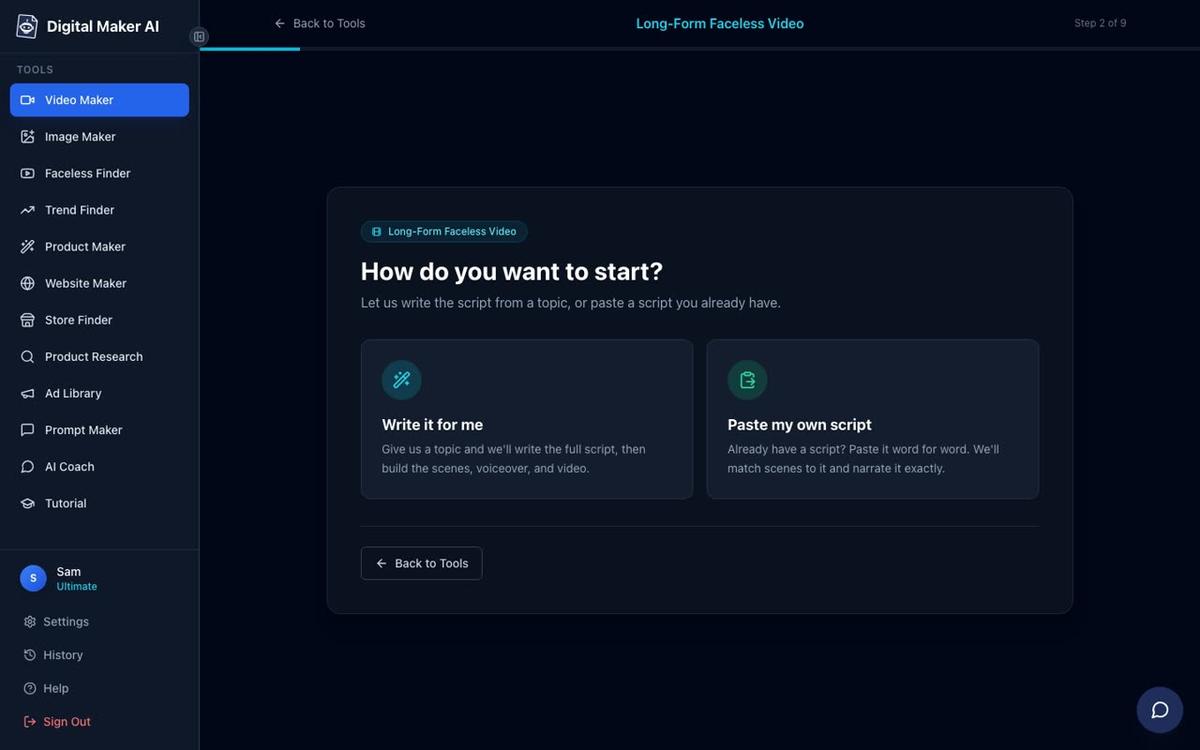Open Faceless Finder from the sidebar

pos(99,173)
